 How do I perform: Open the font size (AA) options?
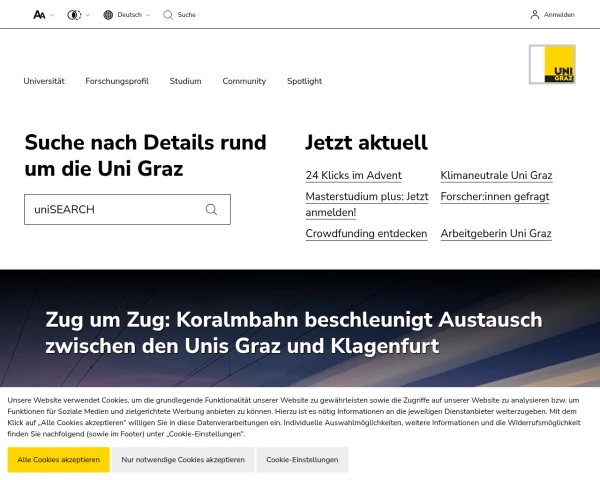click(40, 15)
